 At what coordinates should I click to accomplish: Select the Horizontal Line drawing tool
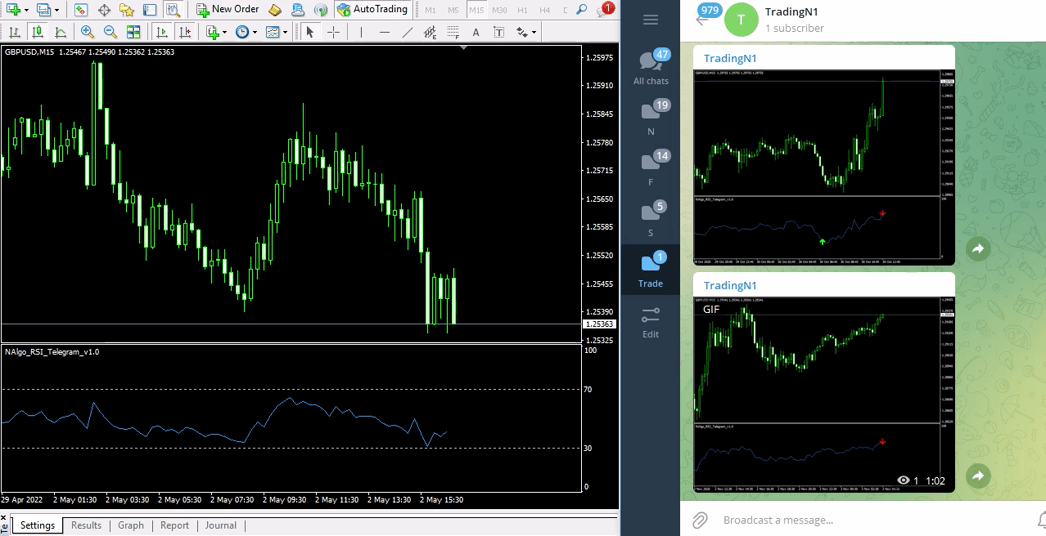pyautogui.click(x=384, y=31)
